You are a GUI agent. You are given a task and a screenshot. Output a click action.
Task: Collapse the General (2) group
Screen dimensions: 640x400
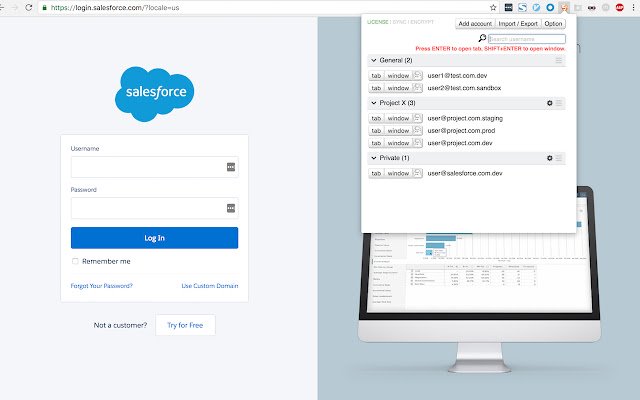click(373, 60)
